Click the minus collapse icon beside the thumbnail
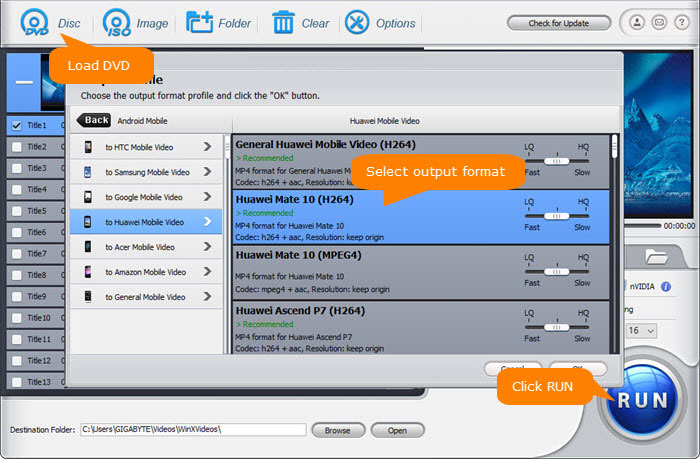Screen dimensions: 700x459 tap(24, 83)
